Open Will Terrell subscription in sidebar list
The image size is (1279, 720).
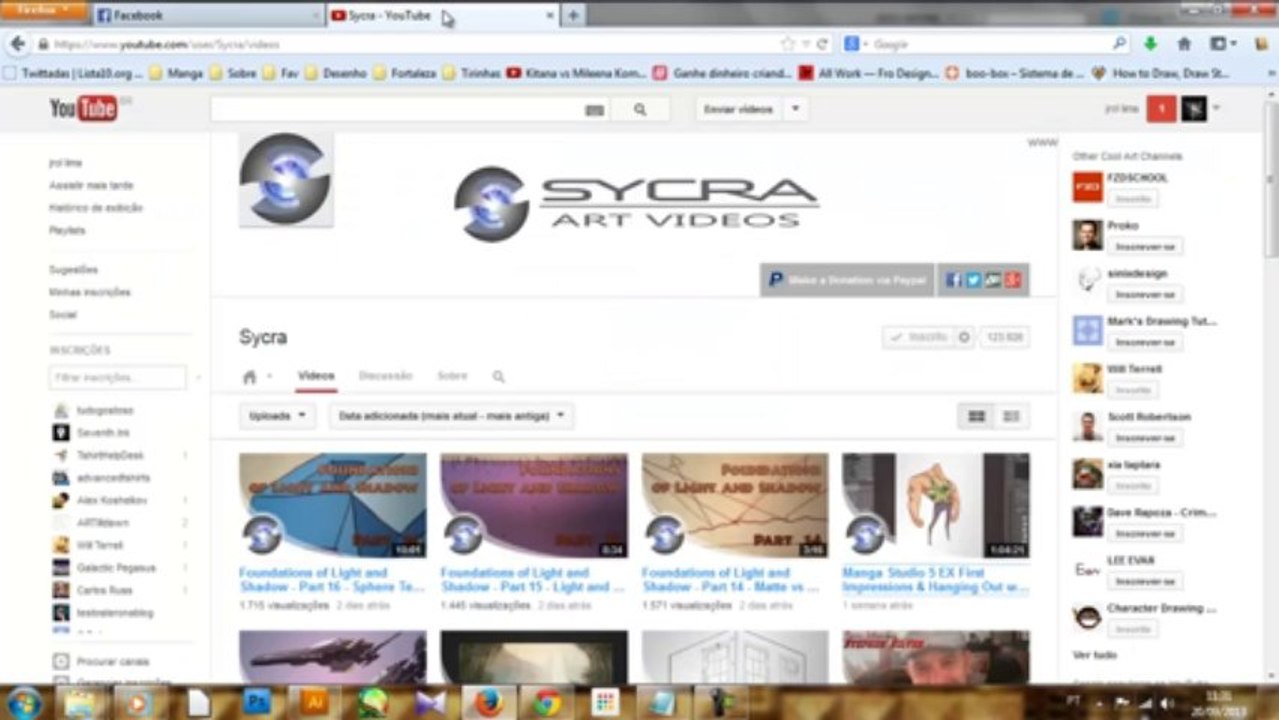pyautogui.click(x=101, y=545)
